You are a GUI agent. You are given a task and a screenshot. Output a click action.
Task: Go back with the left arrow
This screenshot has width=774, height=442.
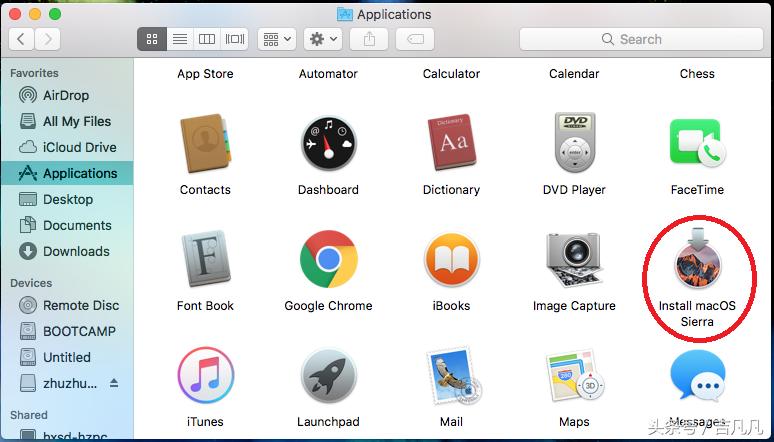point(21,39)
